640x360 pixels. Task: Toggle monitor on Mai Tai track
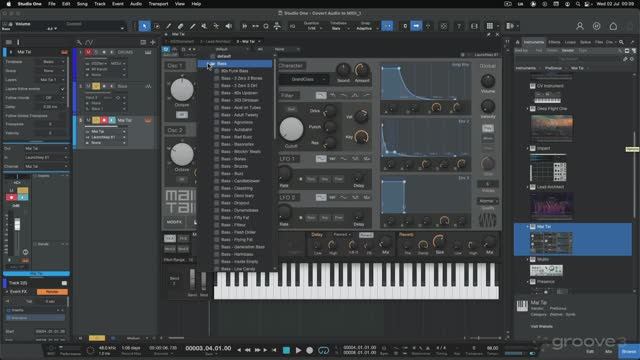(112, 120)
